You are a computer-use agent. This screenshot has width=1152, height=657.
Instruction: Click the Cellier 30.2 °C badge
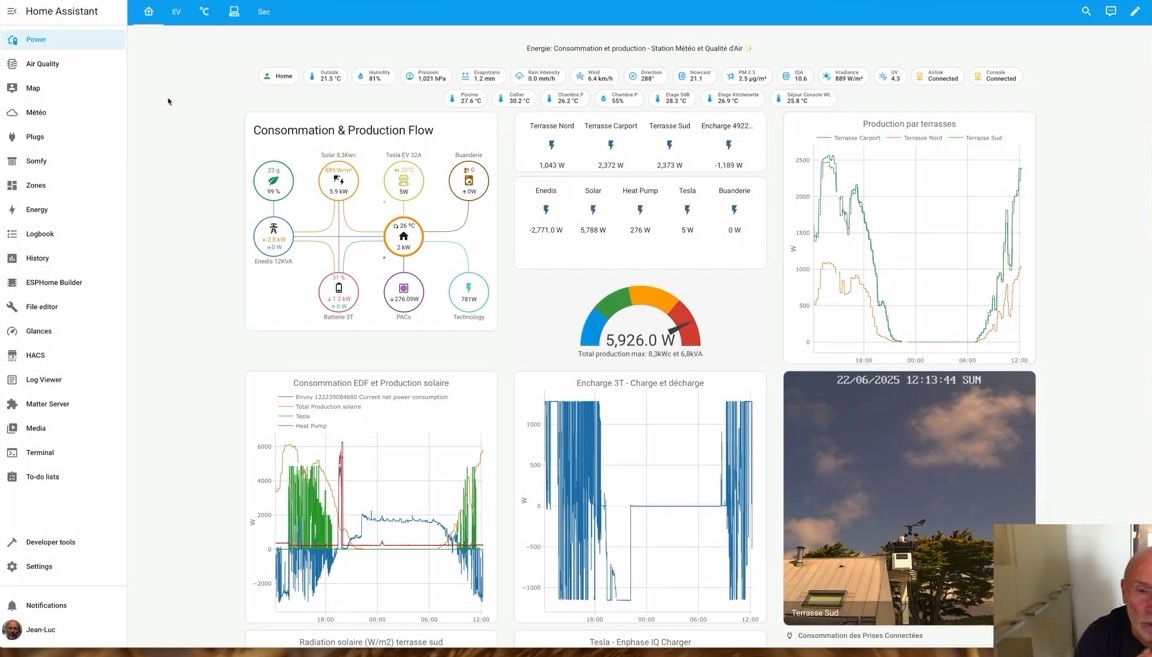[x=514, y=97]
